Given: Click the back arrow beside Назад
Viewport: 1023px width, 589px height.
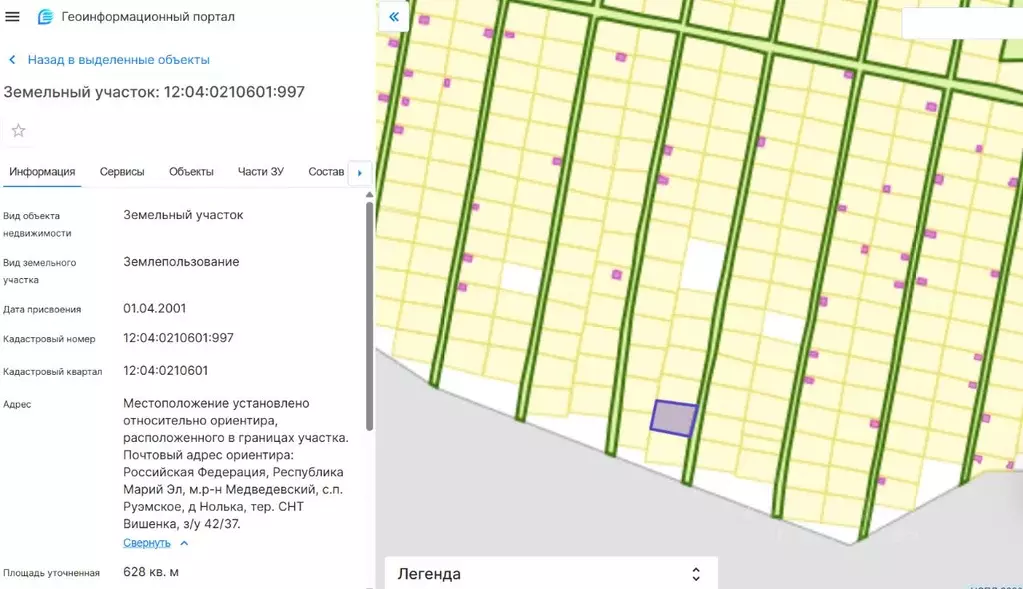Looking at the screenshot, I should coord(12,59).
